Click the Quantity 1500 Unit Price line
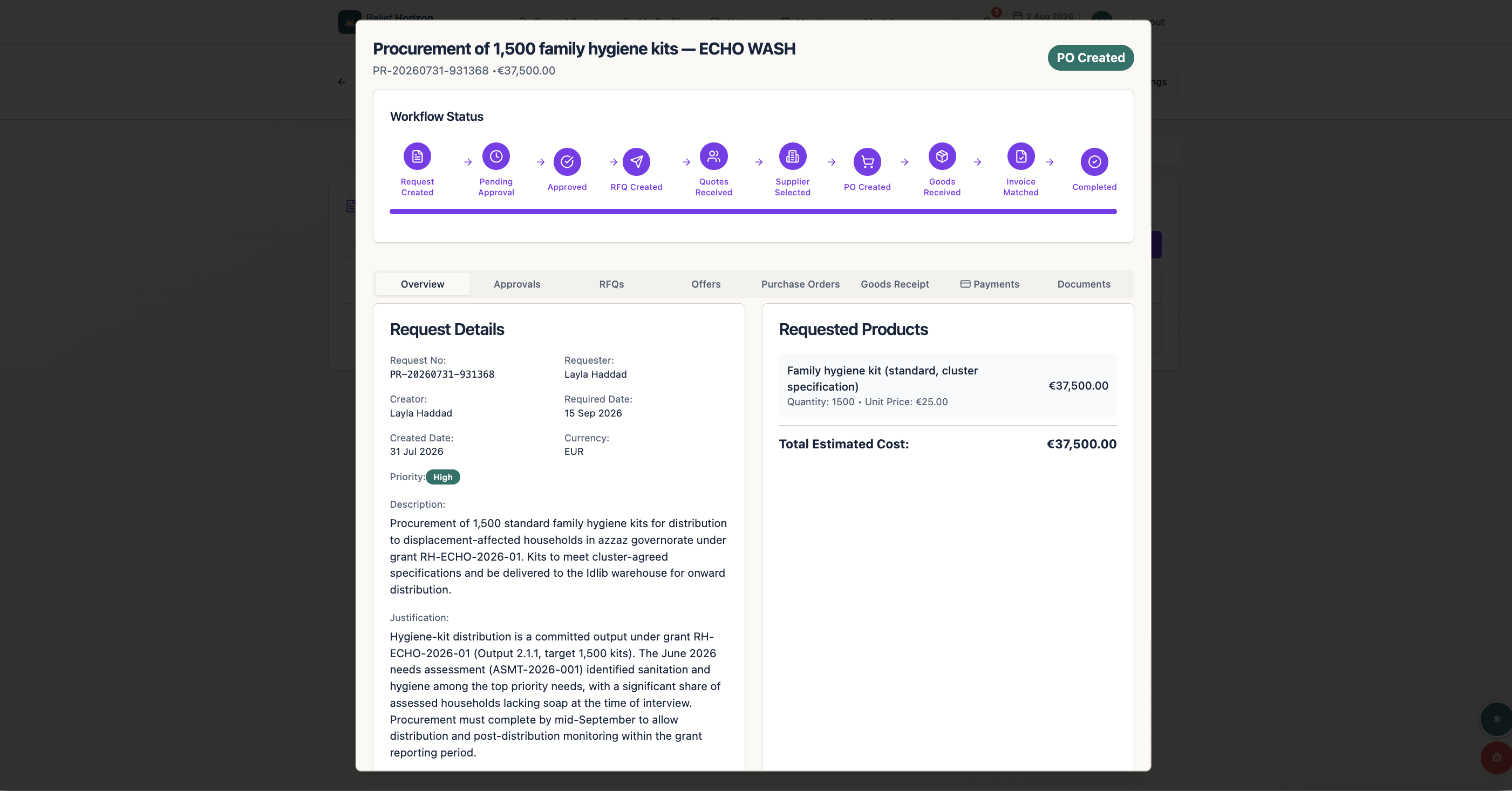 [x=867, y=402]
